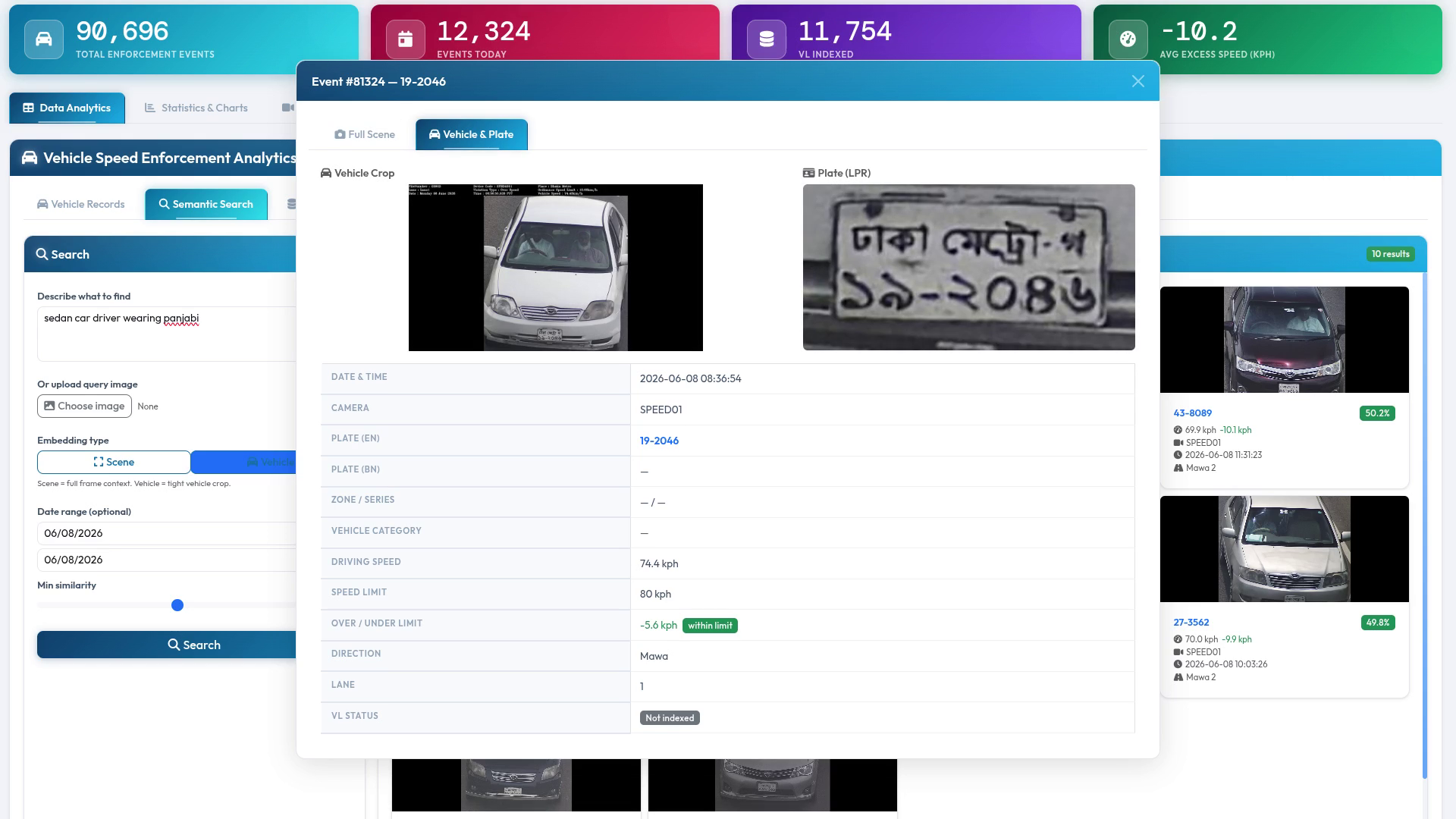
Task: Adjust the Min similarity slider handle
Action: pyautogui.click(x=177, y=605)
